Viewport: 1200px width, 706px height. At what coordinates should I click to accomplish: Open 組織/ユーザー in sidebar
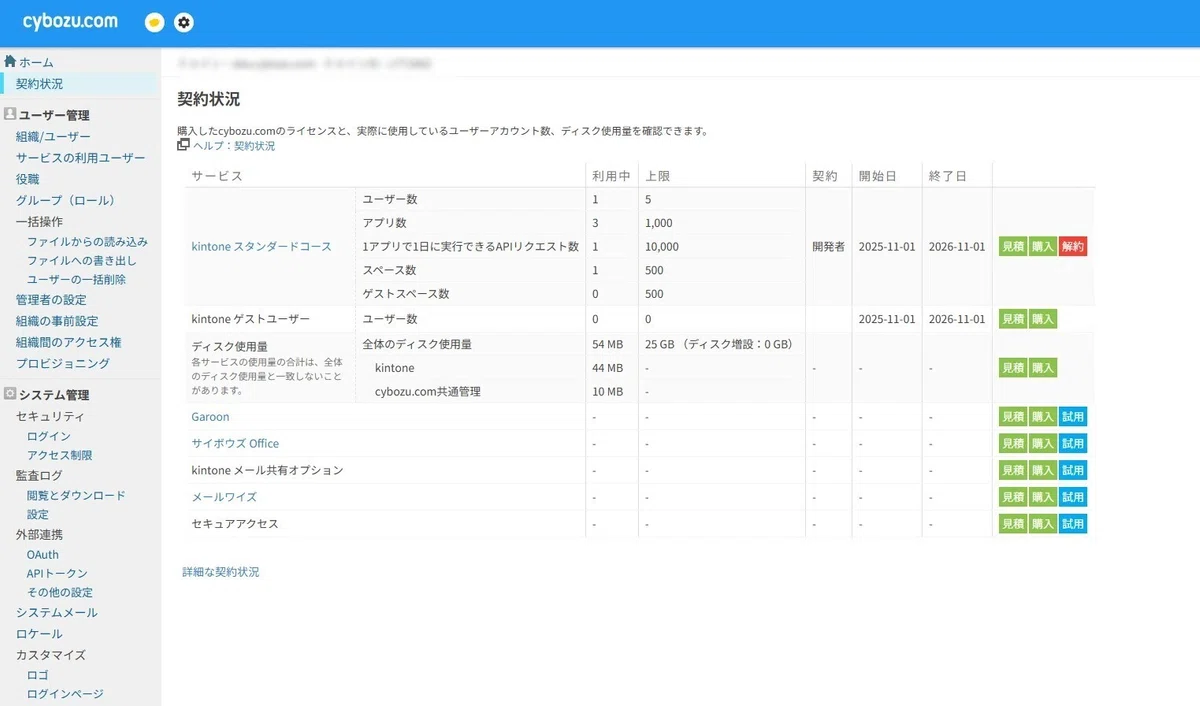coord(53,137)
